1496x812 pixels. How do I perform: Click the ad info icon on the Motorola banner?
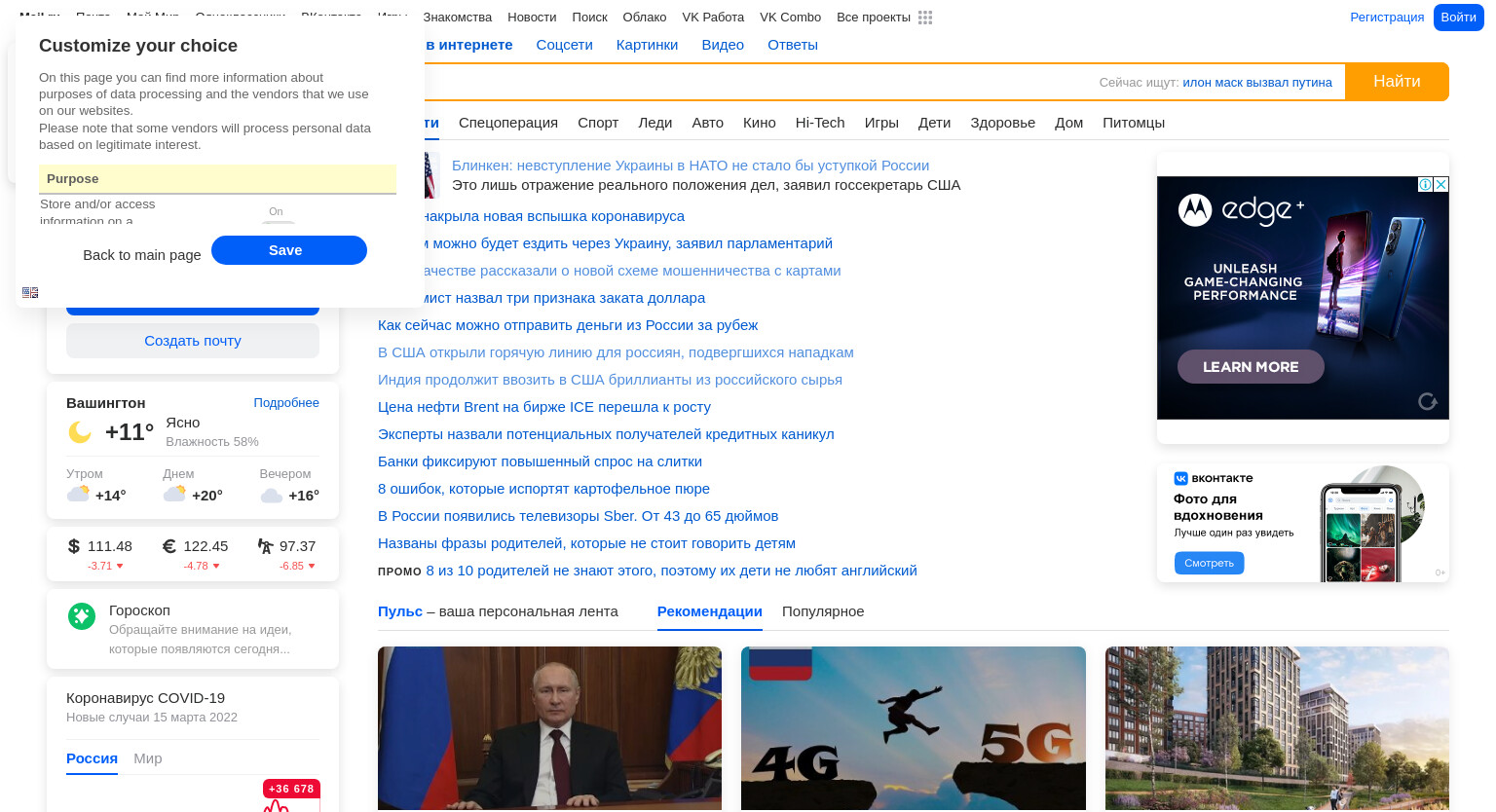click(1425, 184)
